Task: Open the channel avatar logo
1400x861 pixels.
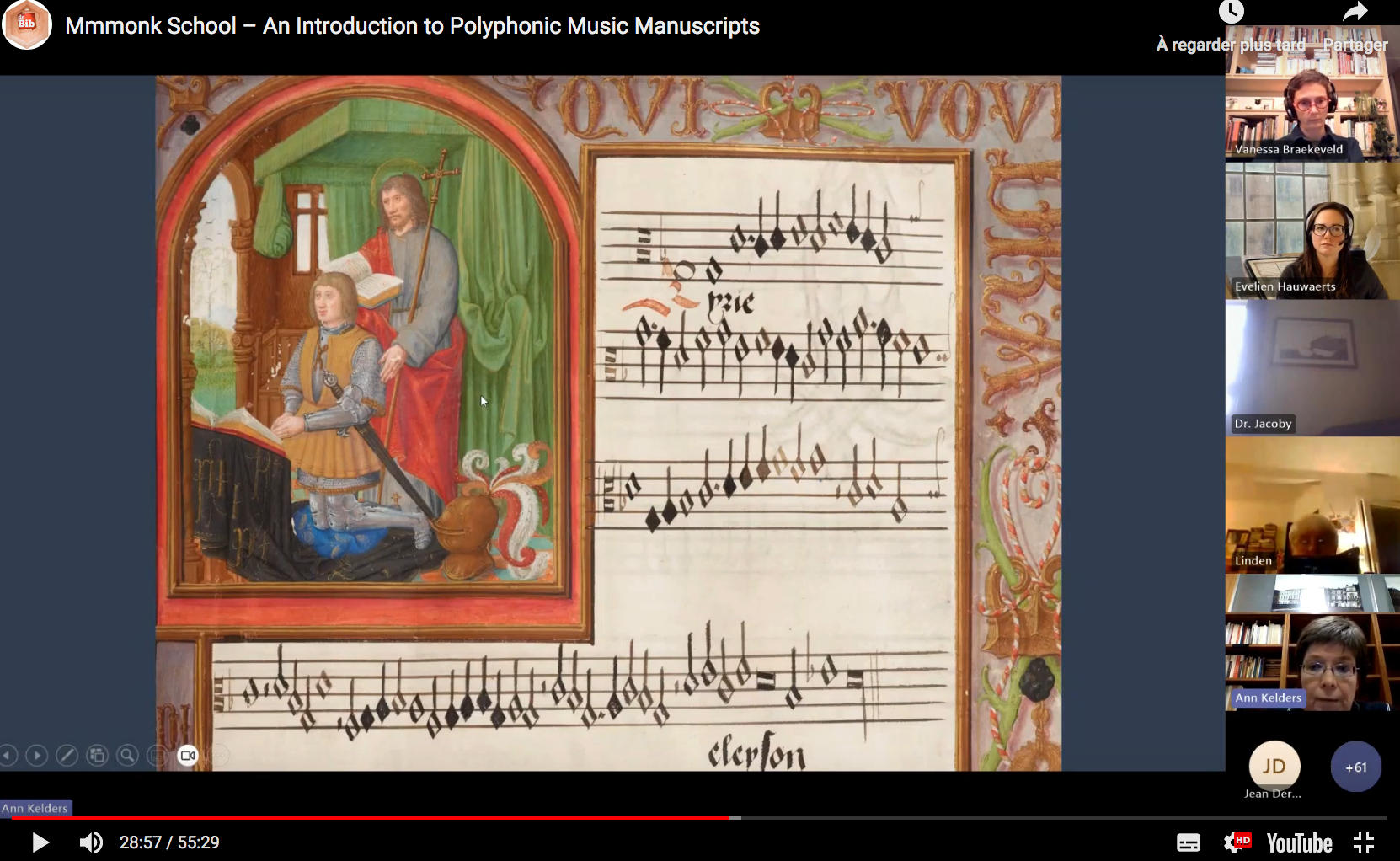Action: [x=27, y=24]
